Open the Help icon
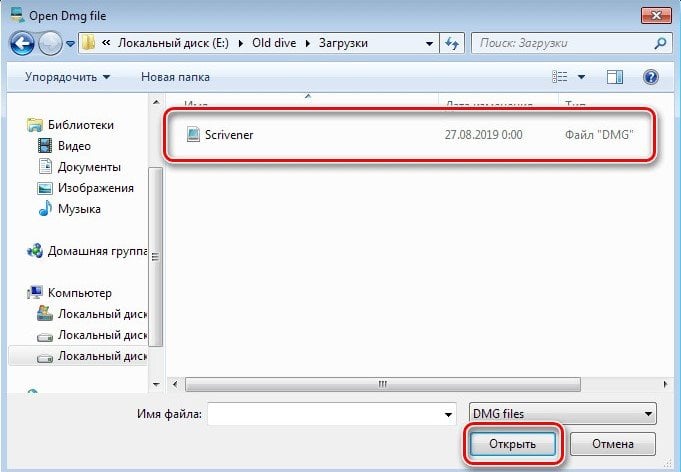The image size is (681, 472). click(x=650, y=77)
